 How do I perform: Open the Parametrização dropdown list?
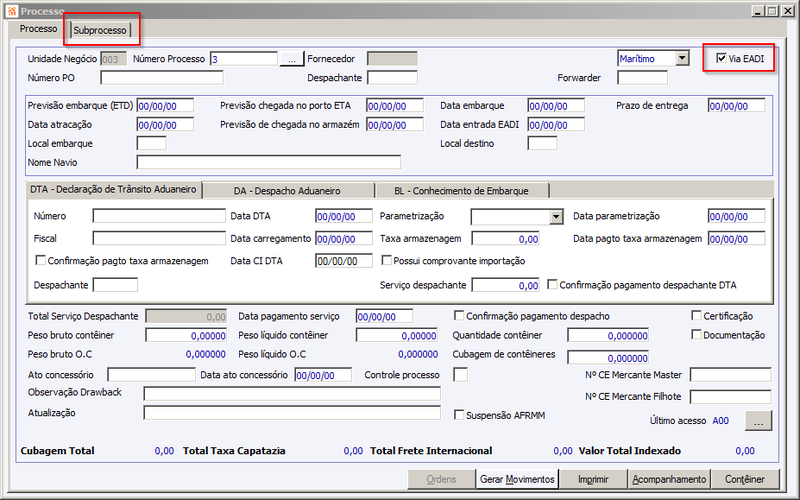point(556,216)
